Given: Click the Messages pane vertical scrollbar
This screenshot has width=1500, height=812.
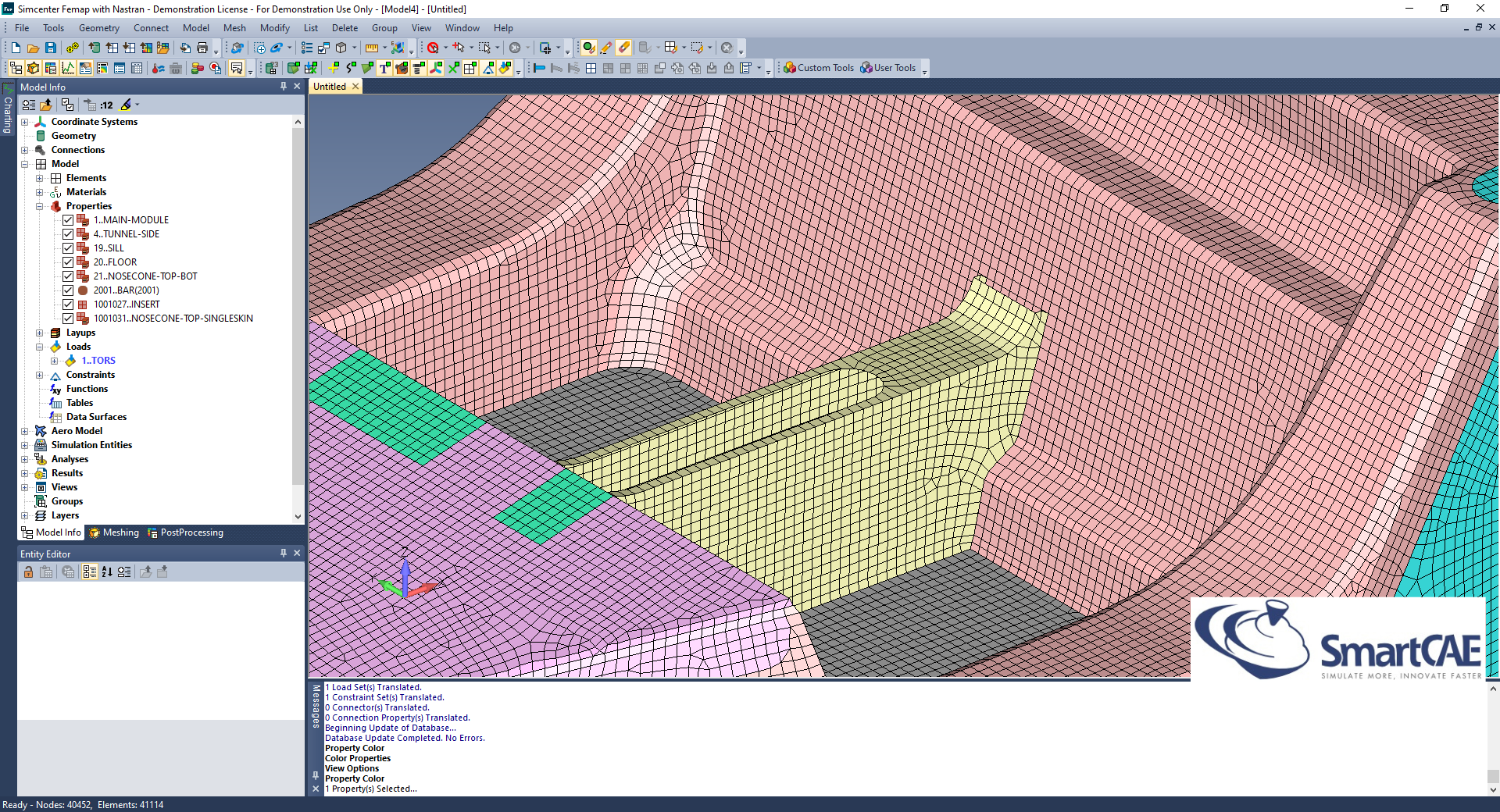Looking at the screenshot, I should (x=1493, y=739).
